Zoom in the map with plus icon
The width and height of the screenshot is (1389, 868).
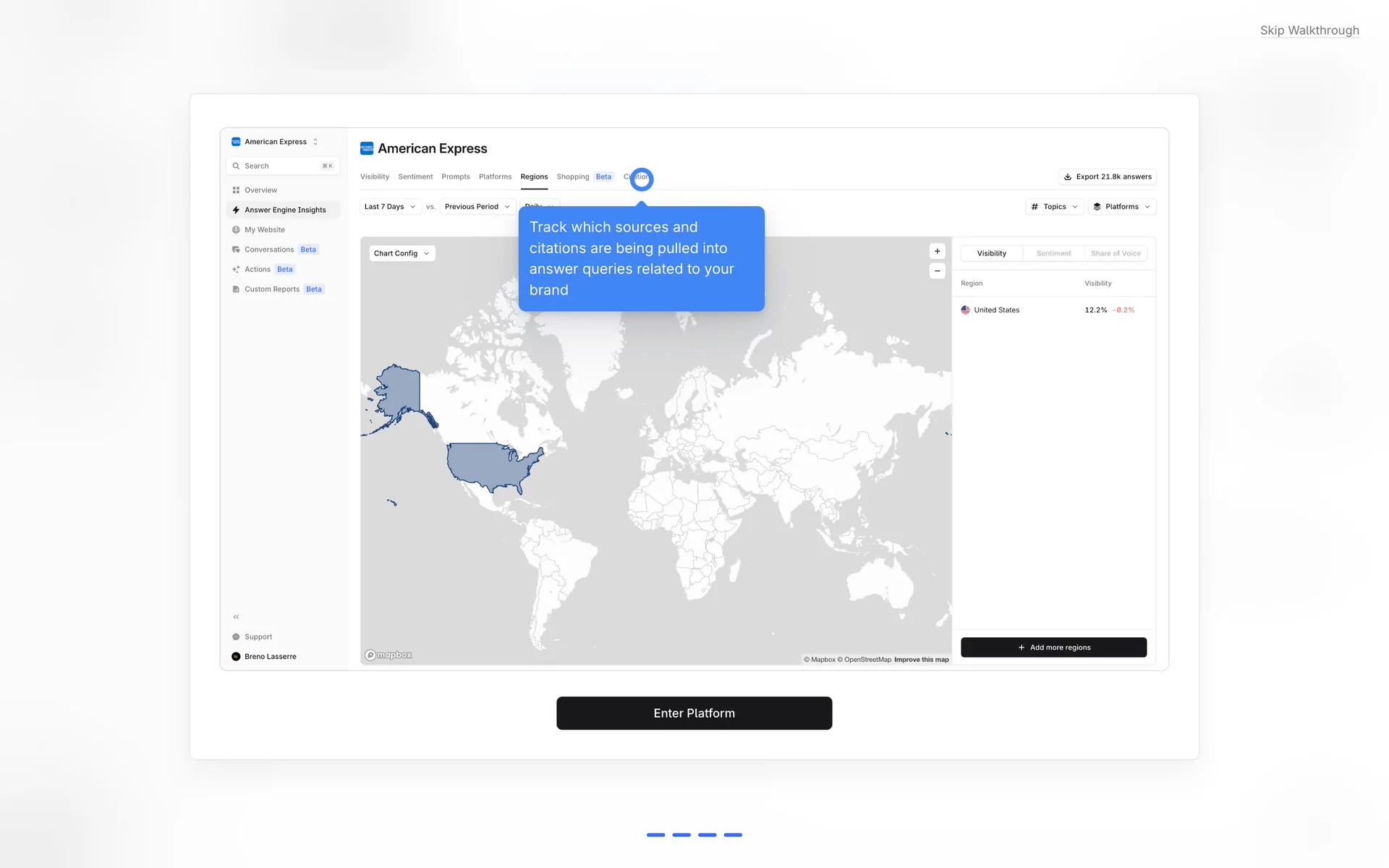point(937,252)
